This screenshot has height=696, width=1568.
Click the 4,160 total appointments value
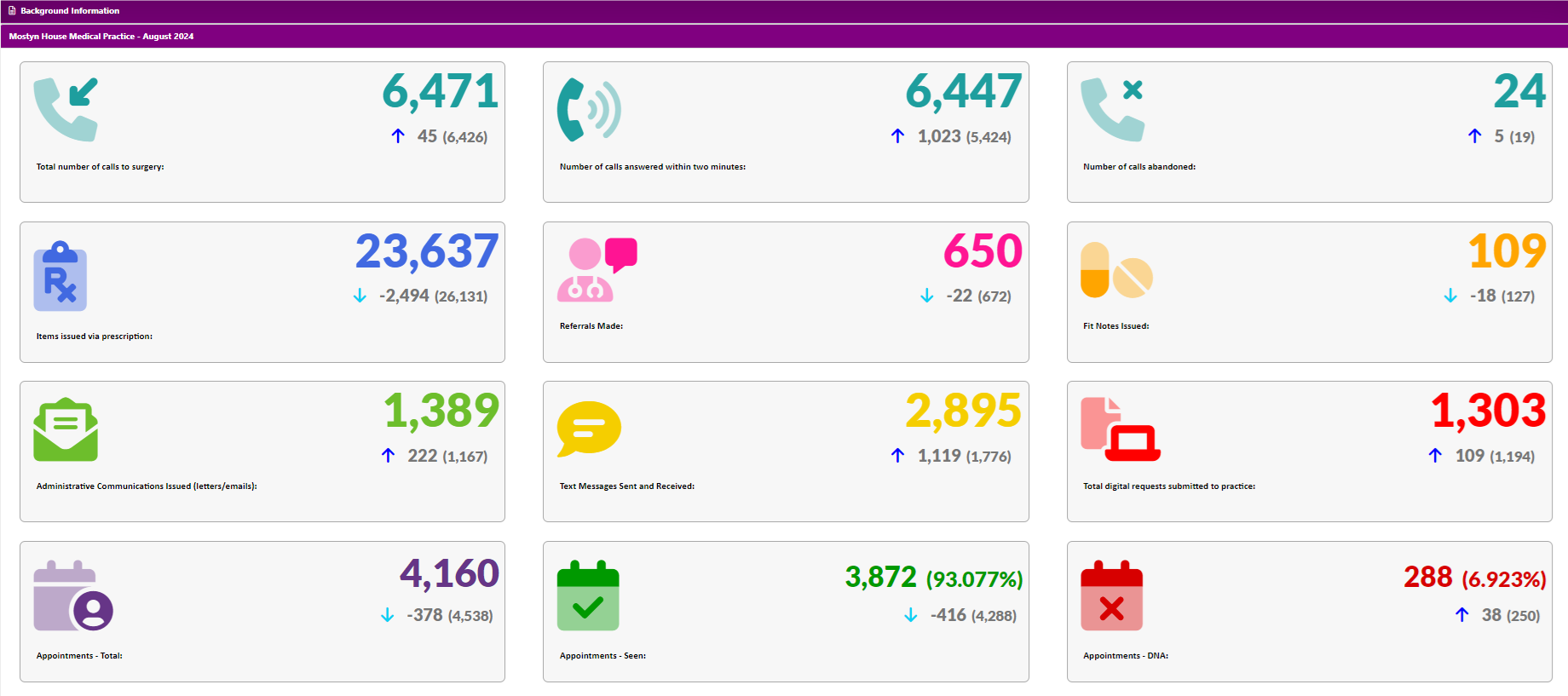(x=450, y=573)
